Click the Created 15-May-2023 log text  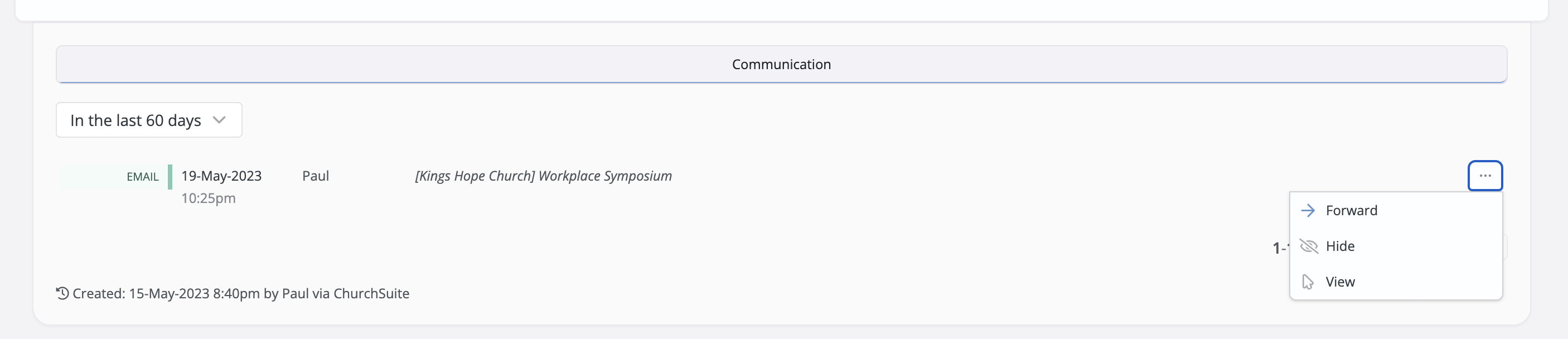240,293
